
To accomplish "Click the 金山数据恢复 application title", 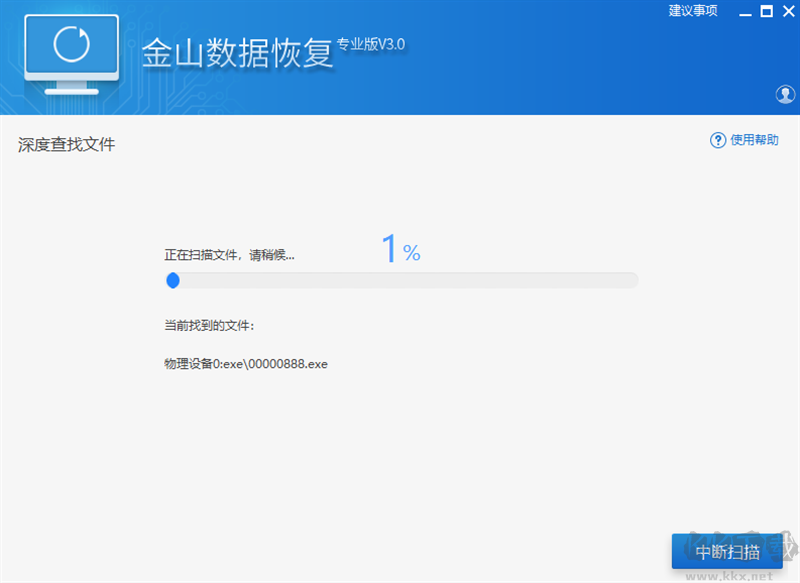I will (x=236, y=53).
